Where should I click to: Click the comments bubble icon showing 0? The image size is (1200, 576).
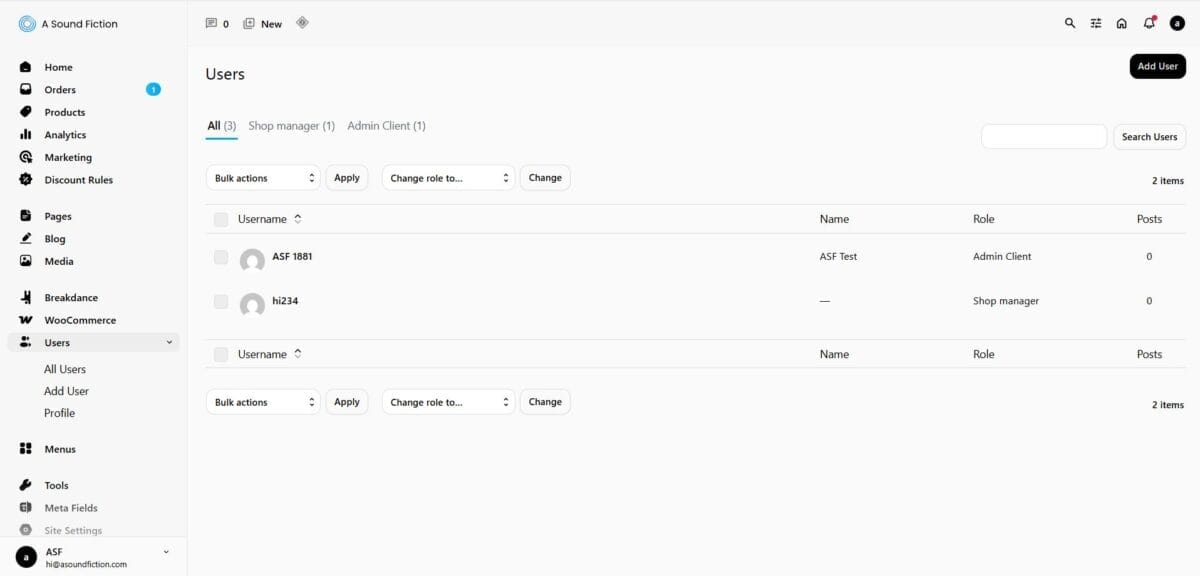point(211,23)
